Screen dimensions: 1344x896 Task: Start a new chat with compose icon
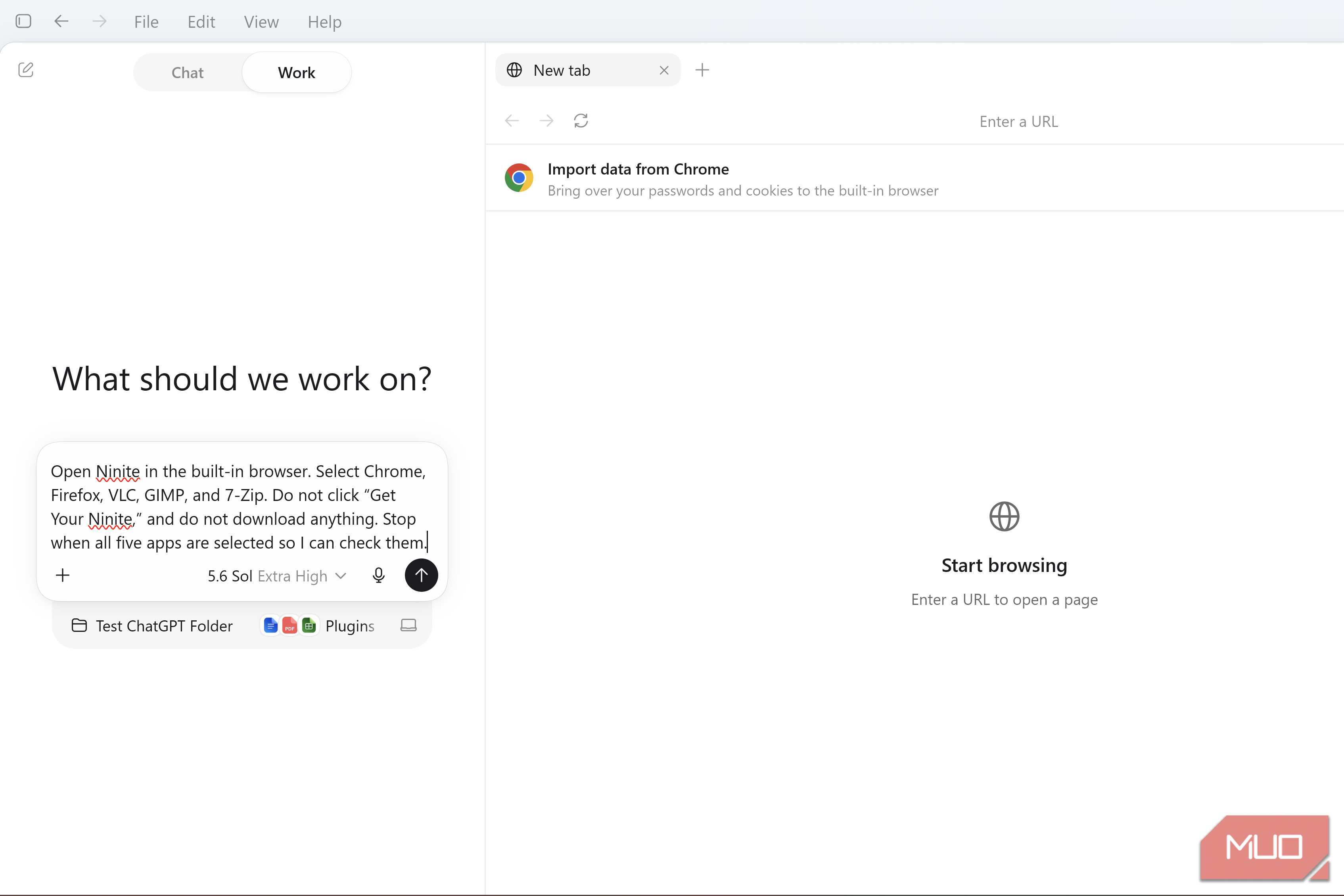26,70
